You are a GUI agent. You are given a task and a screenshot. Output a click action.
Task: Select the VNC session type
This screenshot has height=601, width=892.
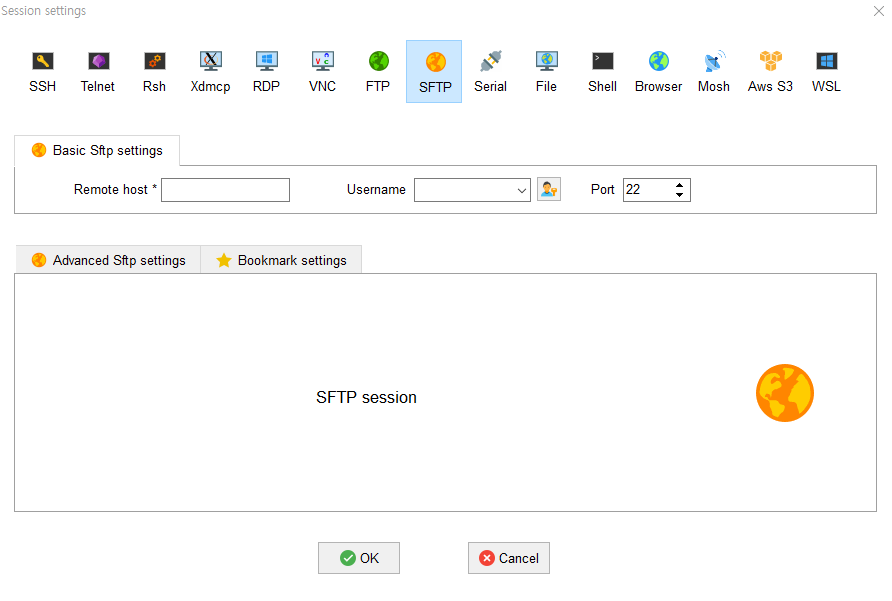pyautogui.click(x=323, y=72)
